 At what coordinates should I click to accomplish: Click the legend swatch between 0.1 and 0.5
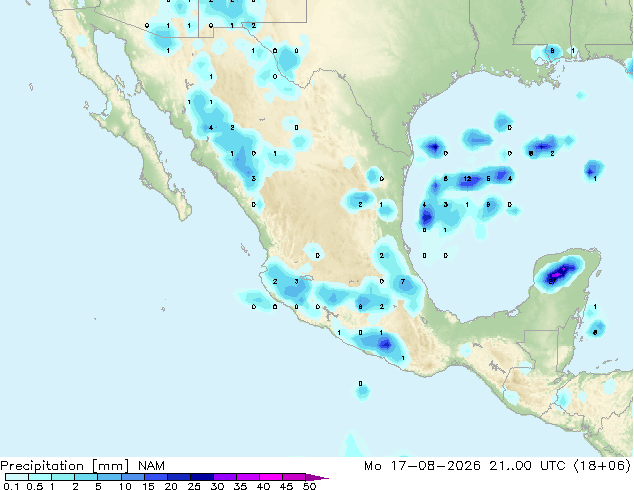click(17, 477)
